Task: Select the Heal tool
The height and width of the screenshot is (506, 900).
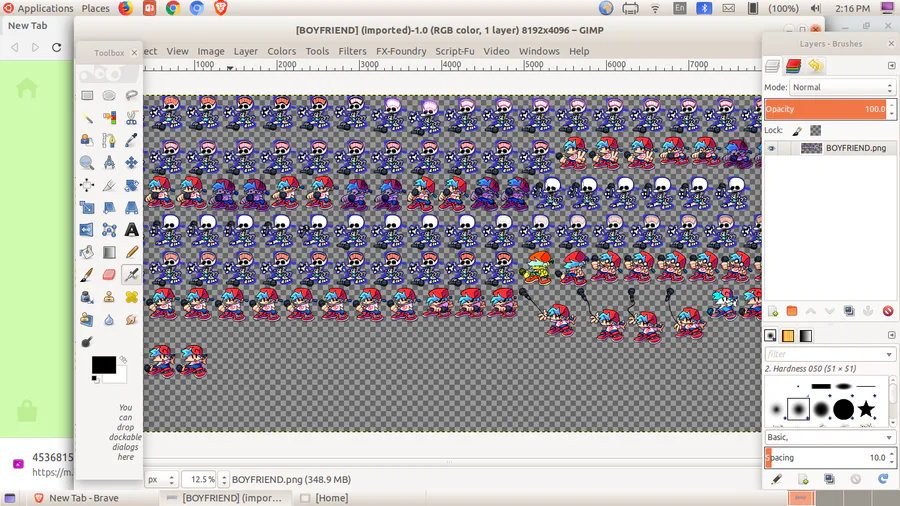Action: click(131, 297)
